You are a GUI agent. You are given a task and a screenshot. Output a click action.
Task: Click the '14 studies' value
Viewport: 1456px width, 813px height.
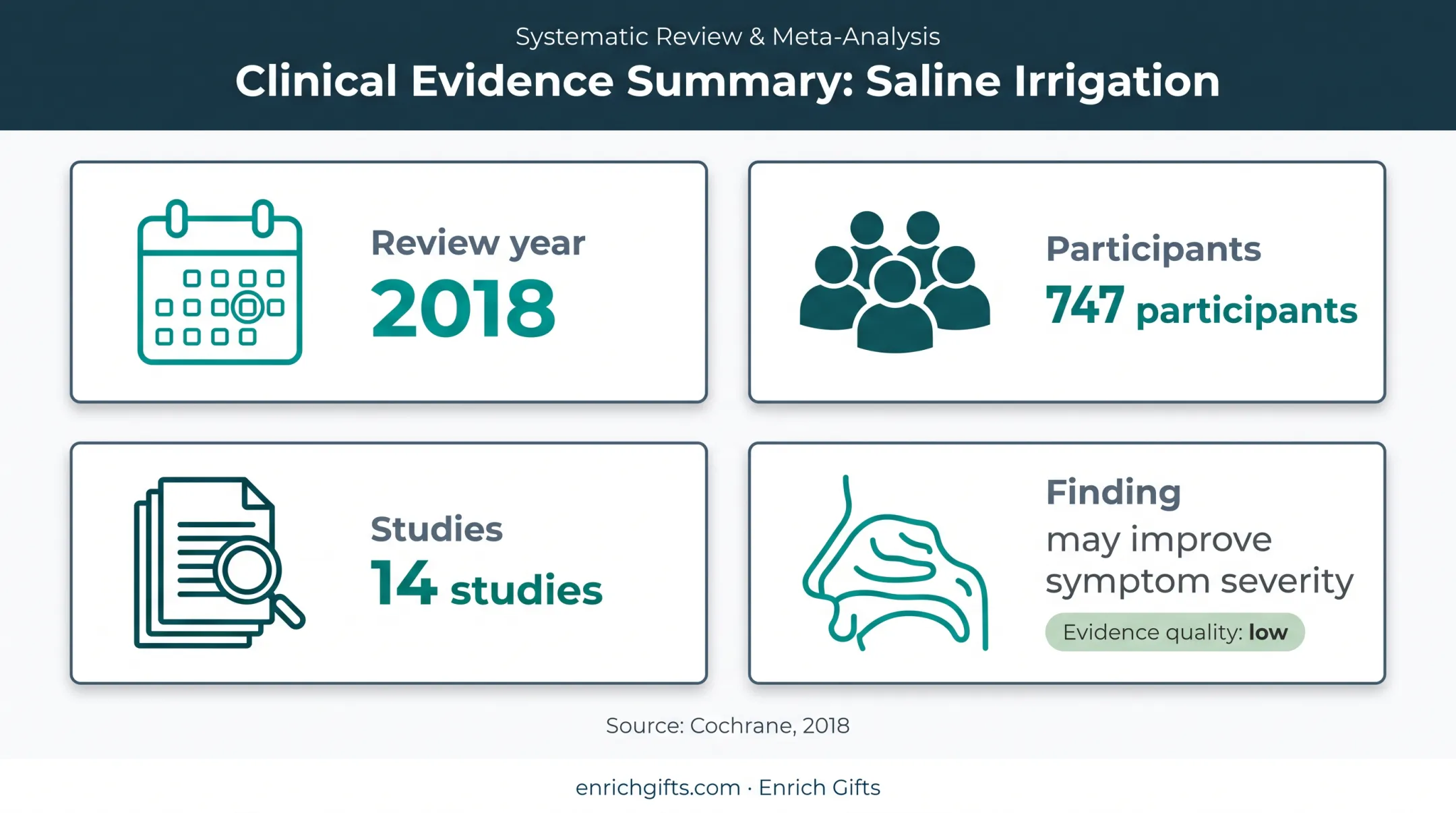point(486,584)
